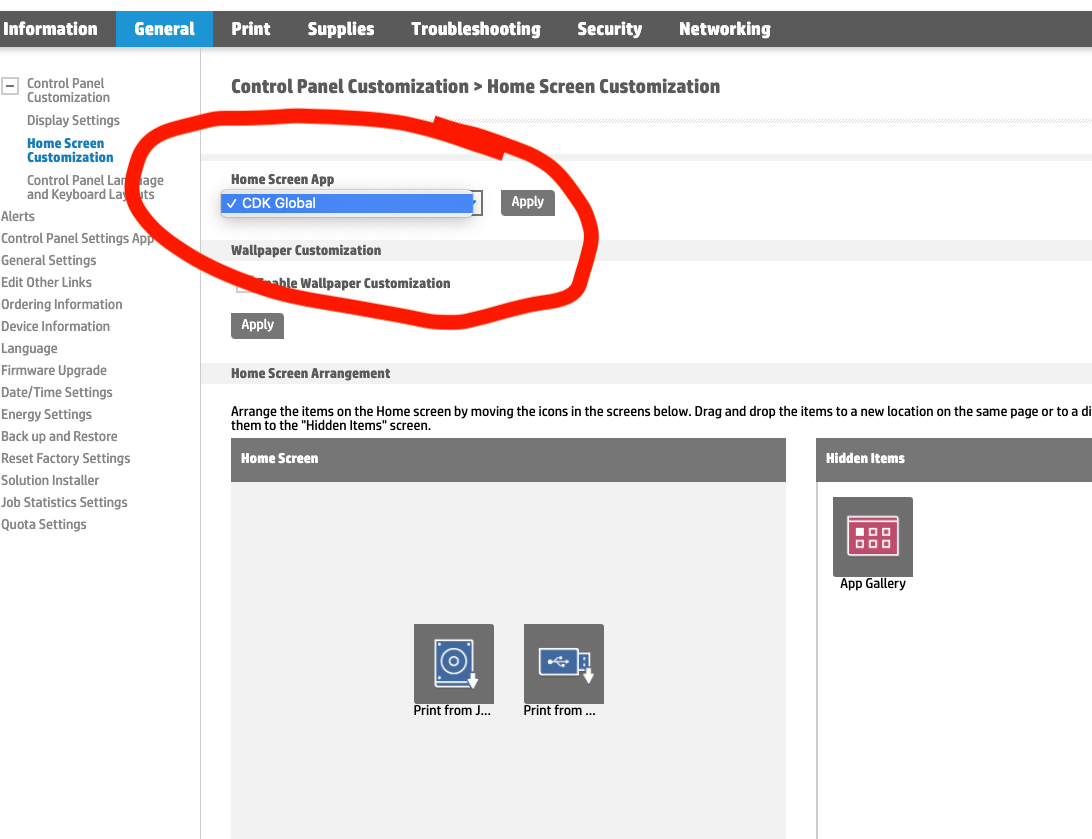Apply the Home Screen App selection
This screenshot has width=1092, height=839.
point(527,202)
